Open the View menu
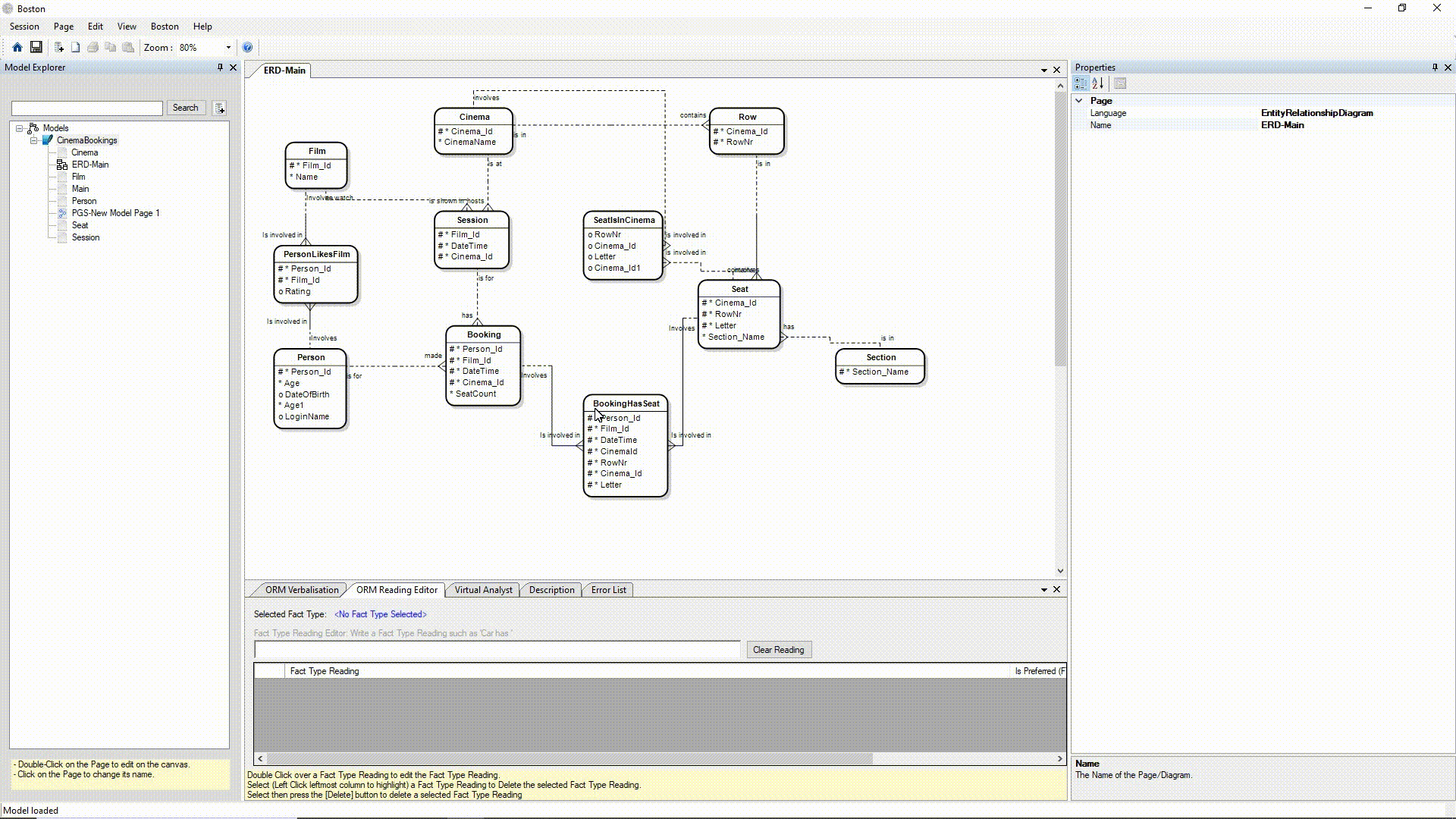The image size is (1456, 819). (x=127, y=27)
